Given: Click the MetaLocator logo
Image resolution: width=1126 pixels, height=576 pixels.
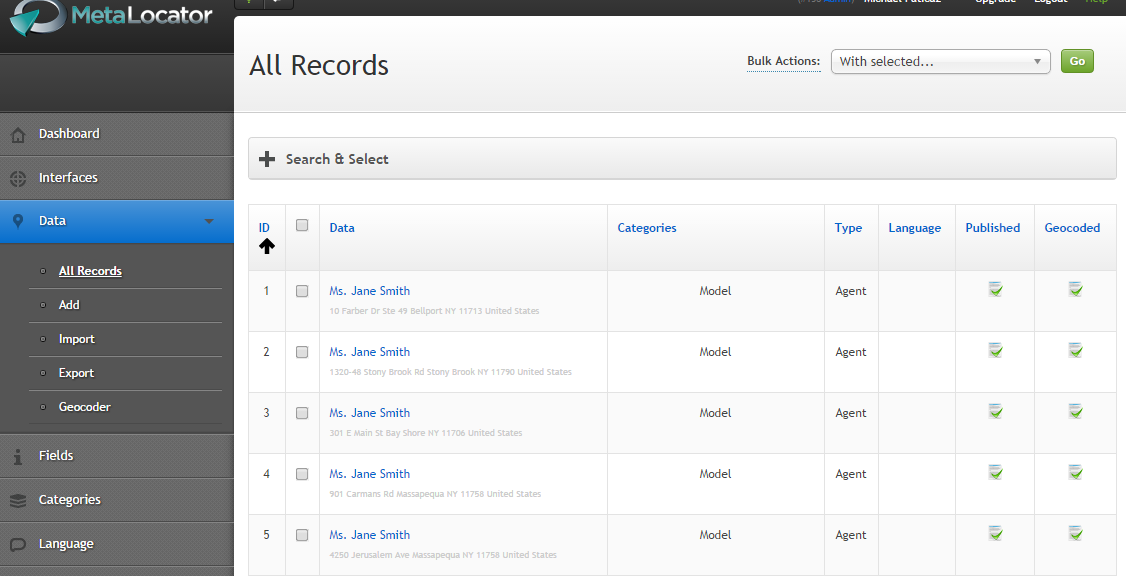Looking at the screenshot, I should click(112, 17).
